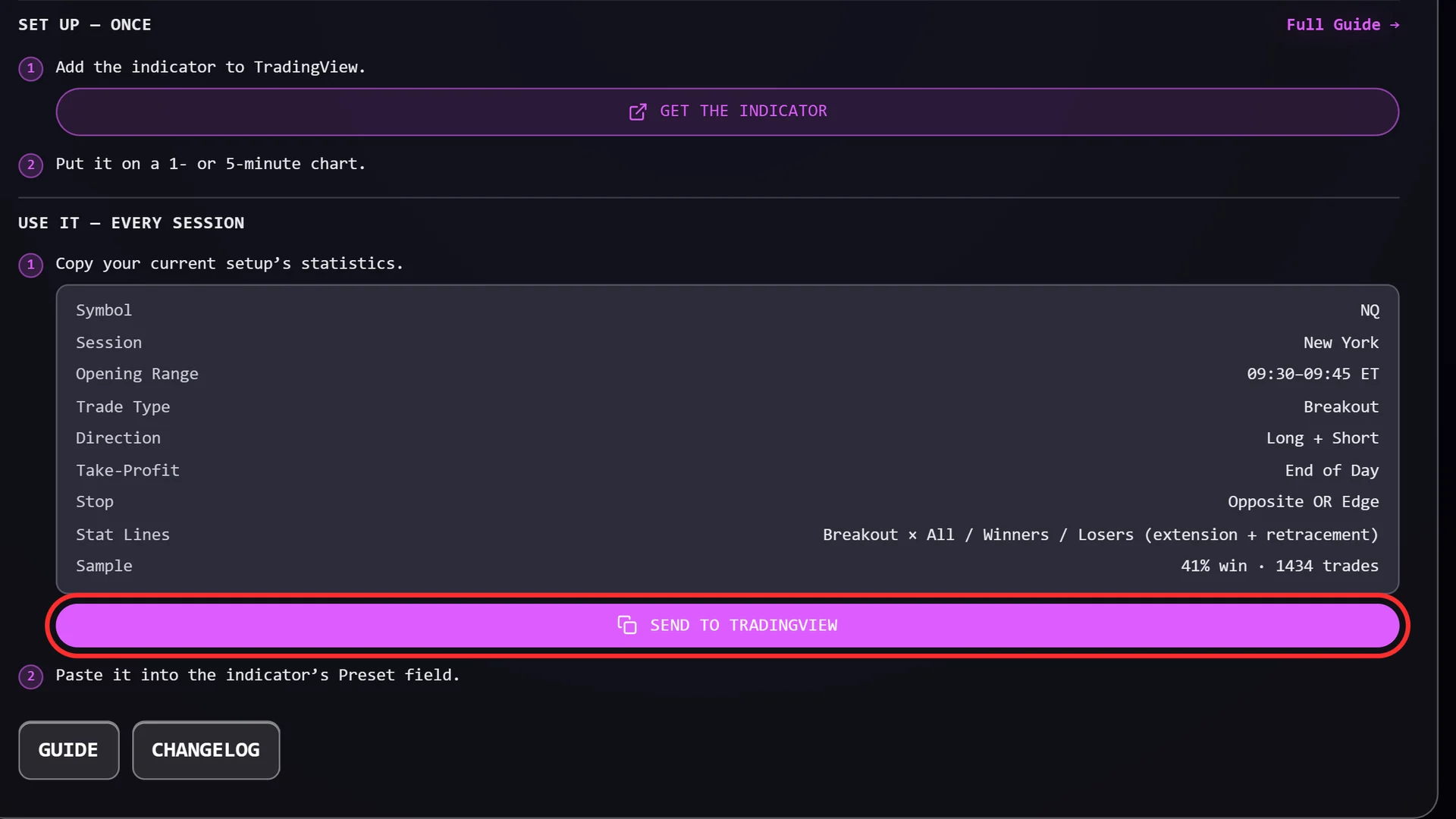Click the text 'Copy your current setup's statistics.'

pyautogui.click(x=230, y=263)
